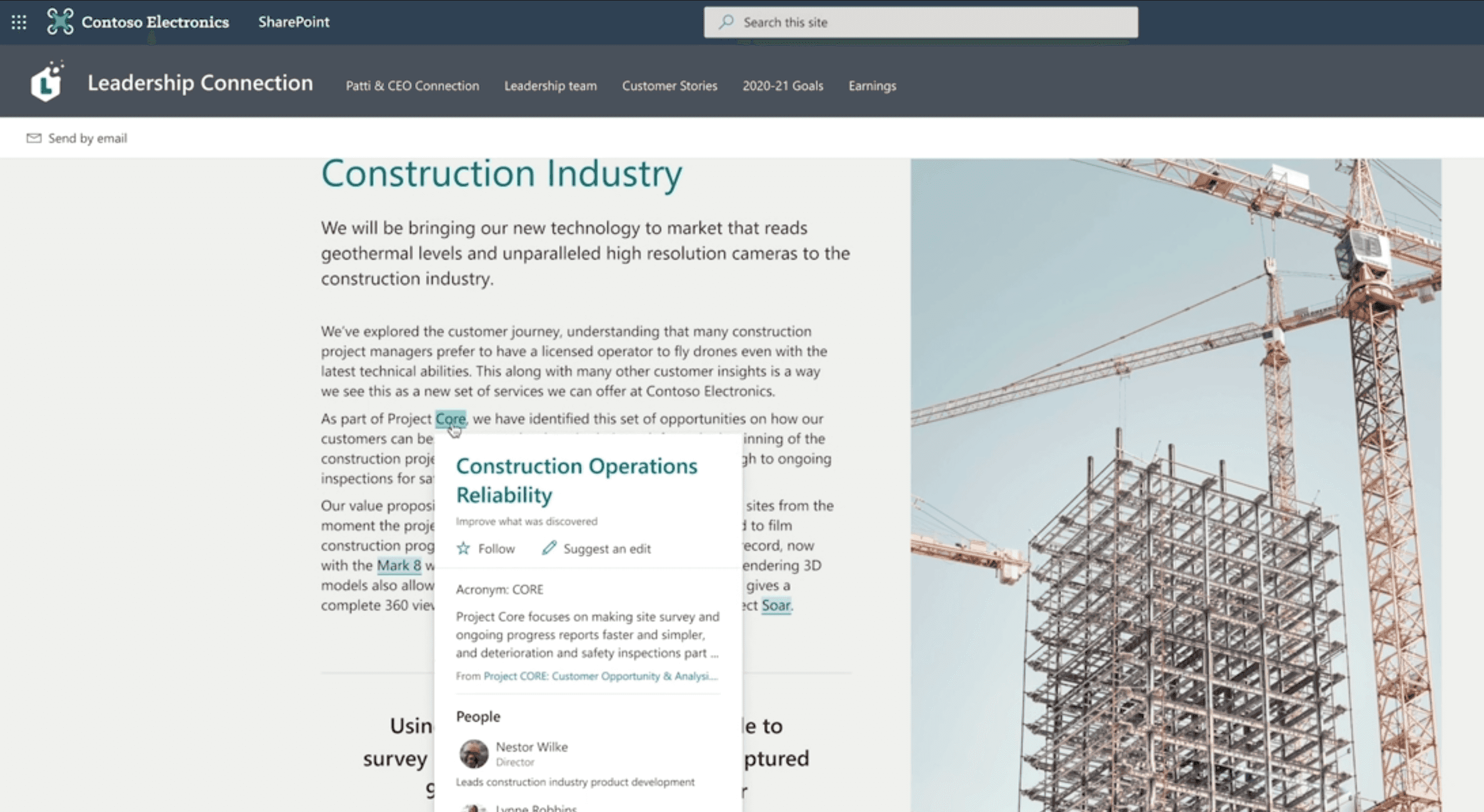Screen dimensions: 1484x812
Task: Click the Leadership Connection site logo
Action: [x=47, y=82]
